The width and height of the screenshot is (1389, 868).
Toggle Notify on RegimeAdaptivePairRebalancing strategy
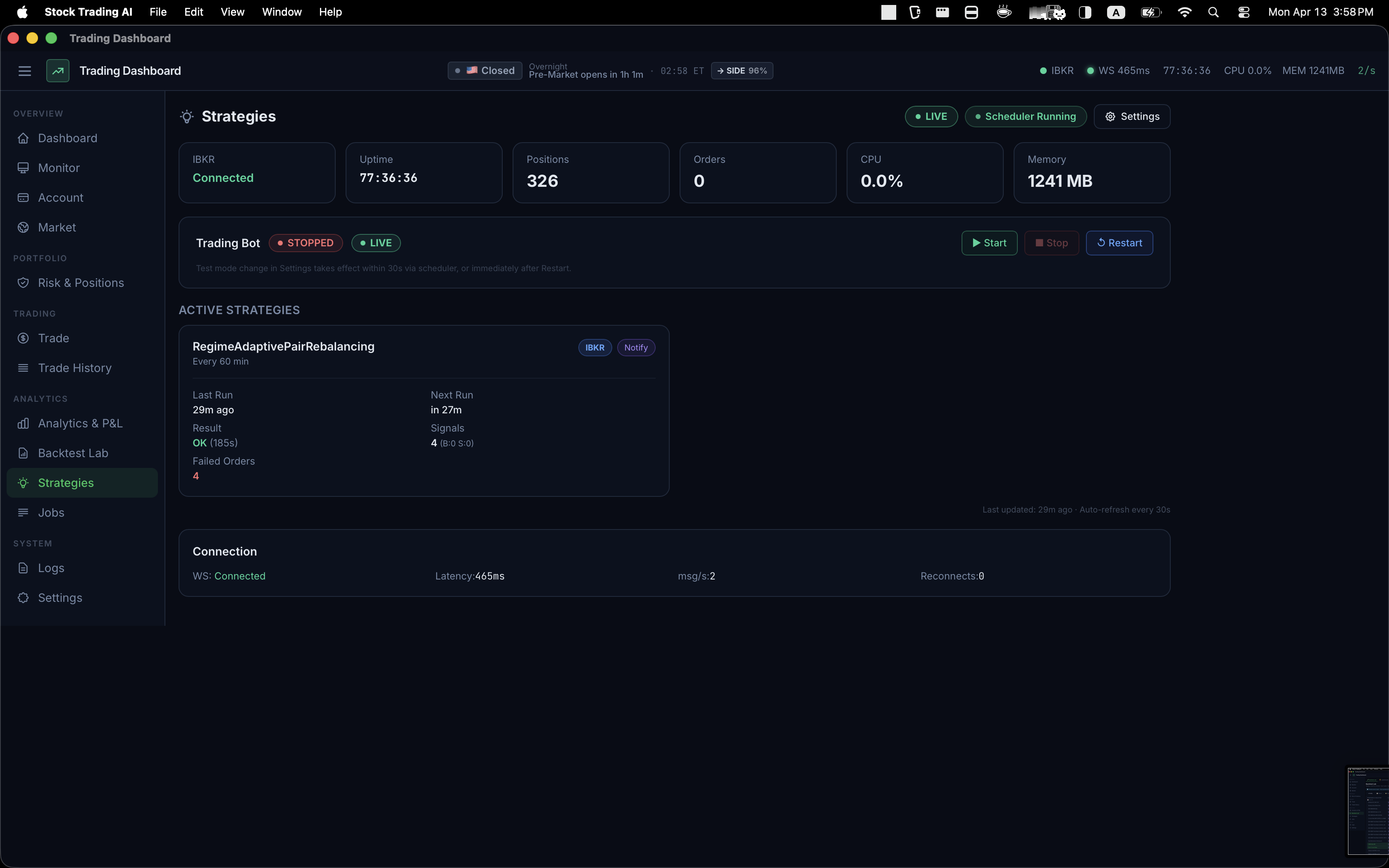pyautogui.click(x=635, y=347)
